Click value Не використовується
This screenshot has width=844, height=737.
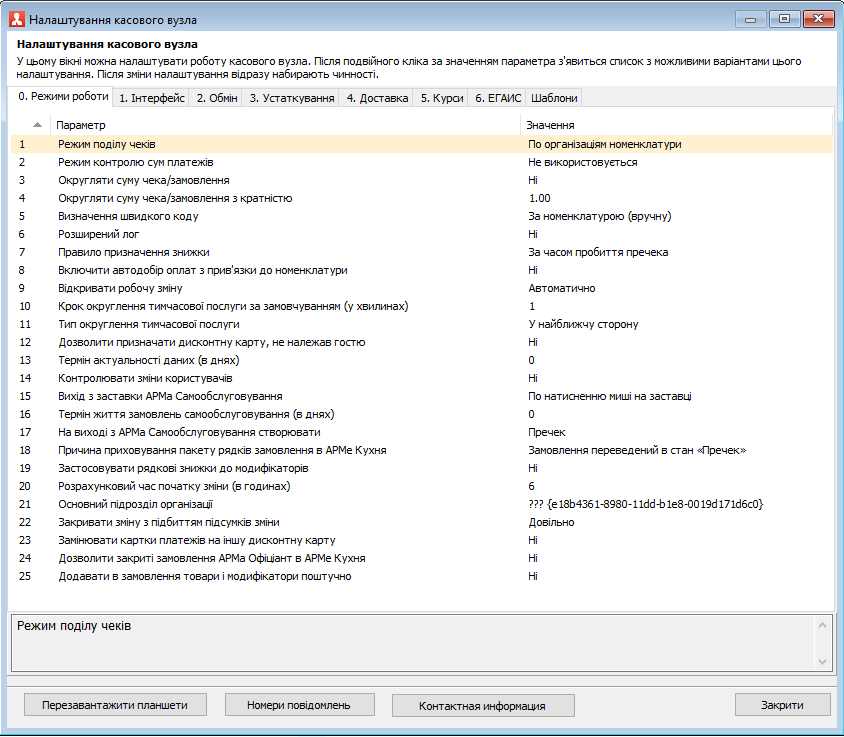(582, 162)
